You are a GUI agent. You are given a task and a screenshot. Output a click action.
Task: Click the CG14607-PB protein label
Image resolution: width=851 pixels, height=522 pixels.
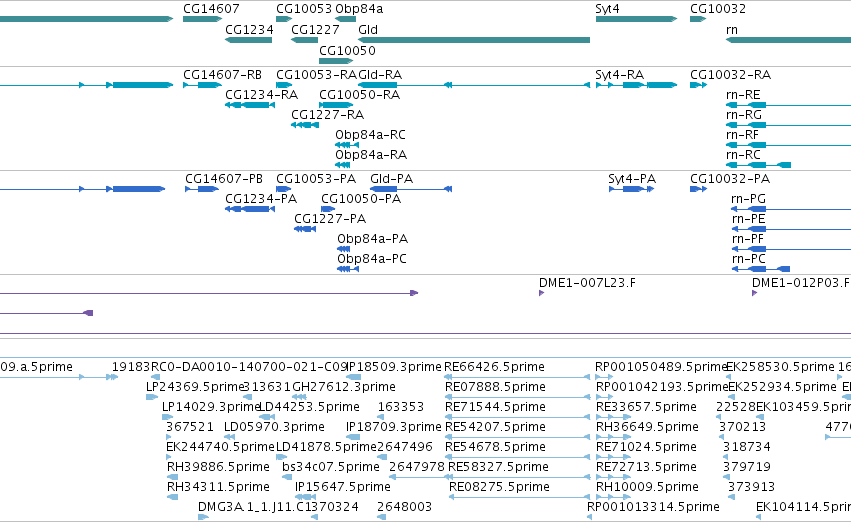point(224,179)
